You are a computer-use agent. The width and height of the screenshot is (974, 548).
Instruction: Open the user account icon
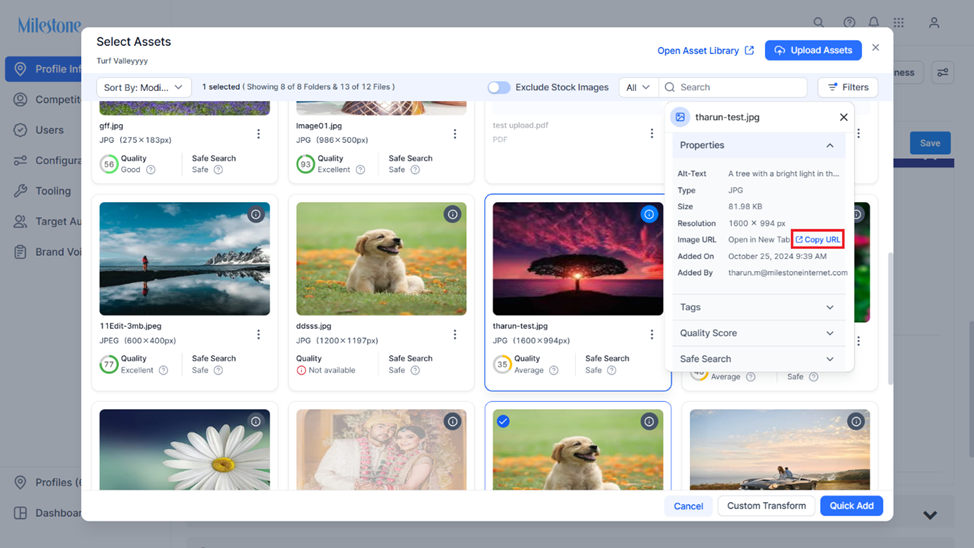[x=934, y=22]
